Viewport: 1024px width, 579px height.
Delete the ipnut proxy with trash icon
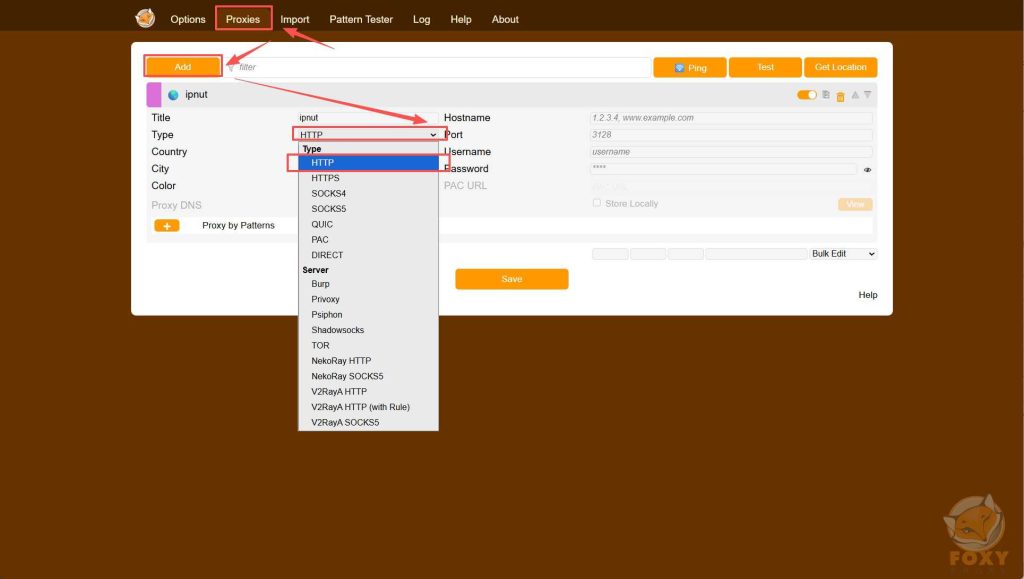(x=840, y=96)
